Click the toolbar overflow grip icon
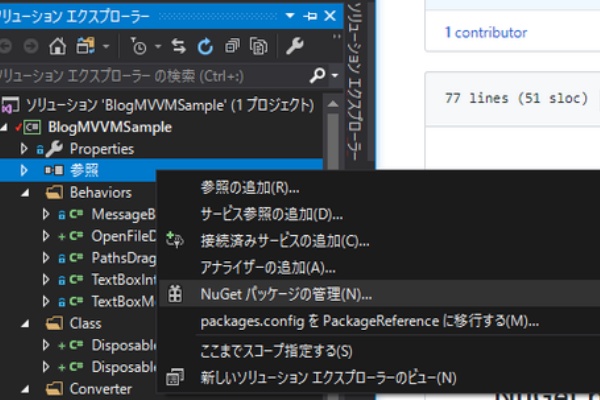 point(336,37)
